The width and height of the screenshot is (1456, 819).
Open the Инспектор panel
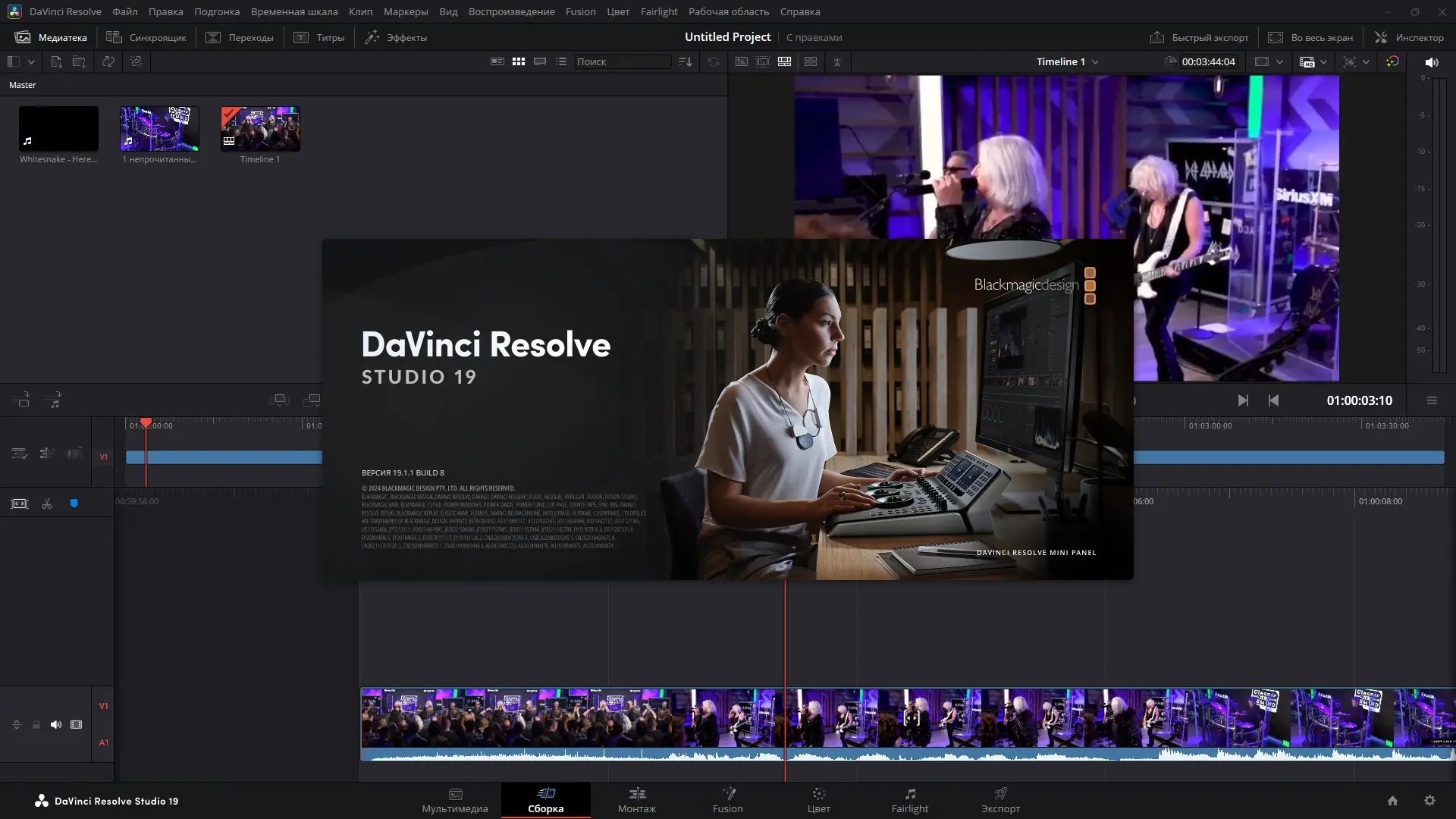(x=1409, y=37)
